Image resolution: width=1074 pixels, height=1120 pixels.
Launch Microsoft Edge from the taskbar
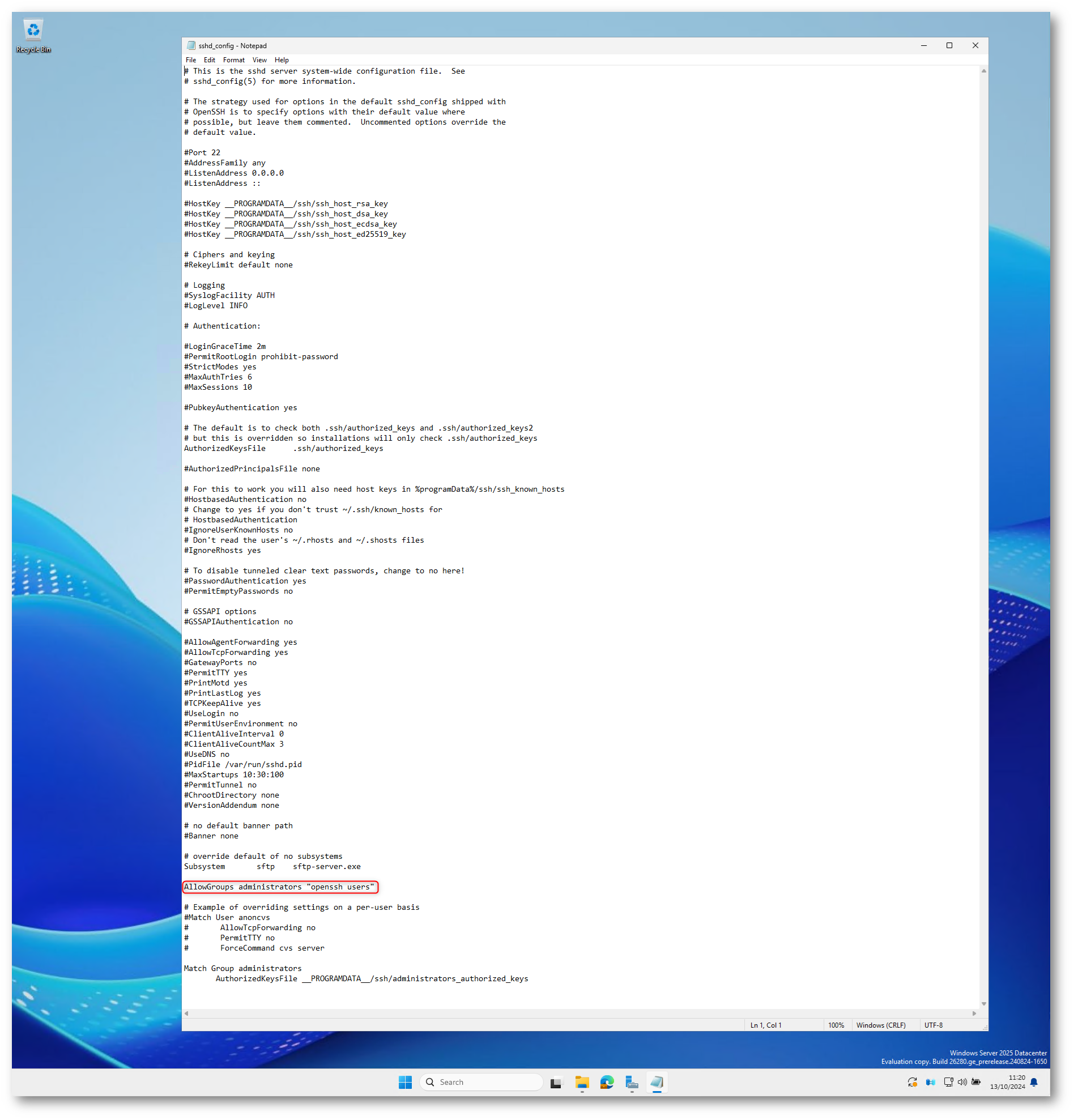click(x=607, y=1082)
